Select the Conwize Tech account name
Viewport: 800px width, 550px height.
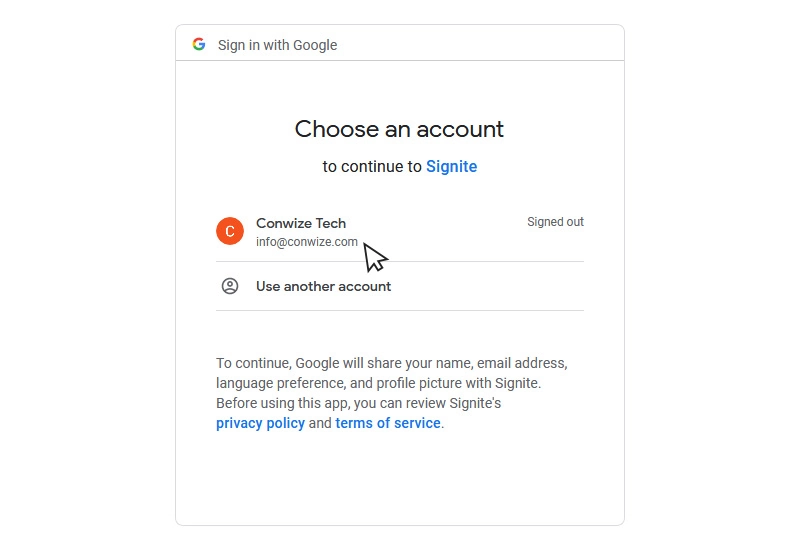pyautogui.click(x=301, y=223)
